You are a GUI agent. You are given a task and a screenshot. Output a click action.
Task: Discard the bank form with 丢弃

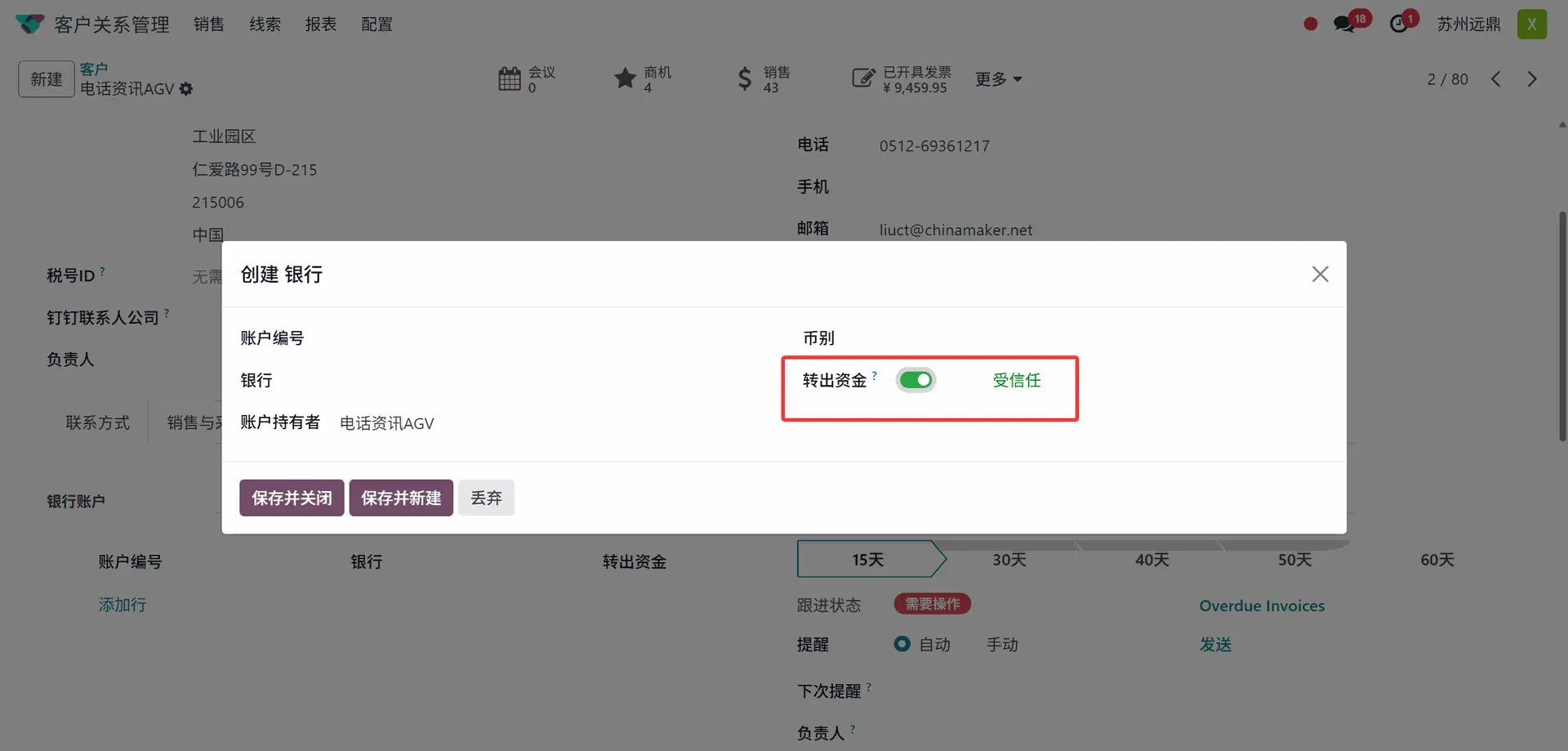click(486, 498)
